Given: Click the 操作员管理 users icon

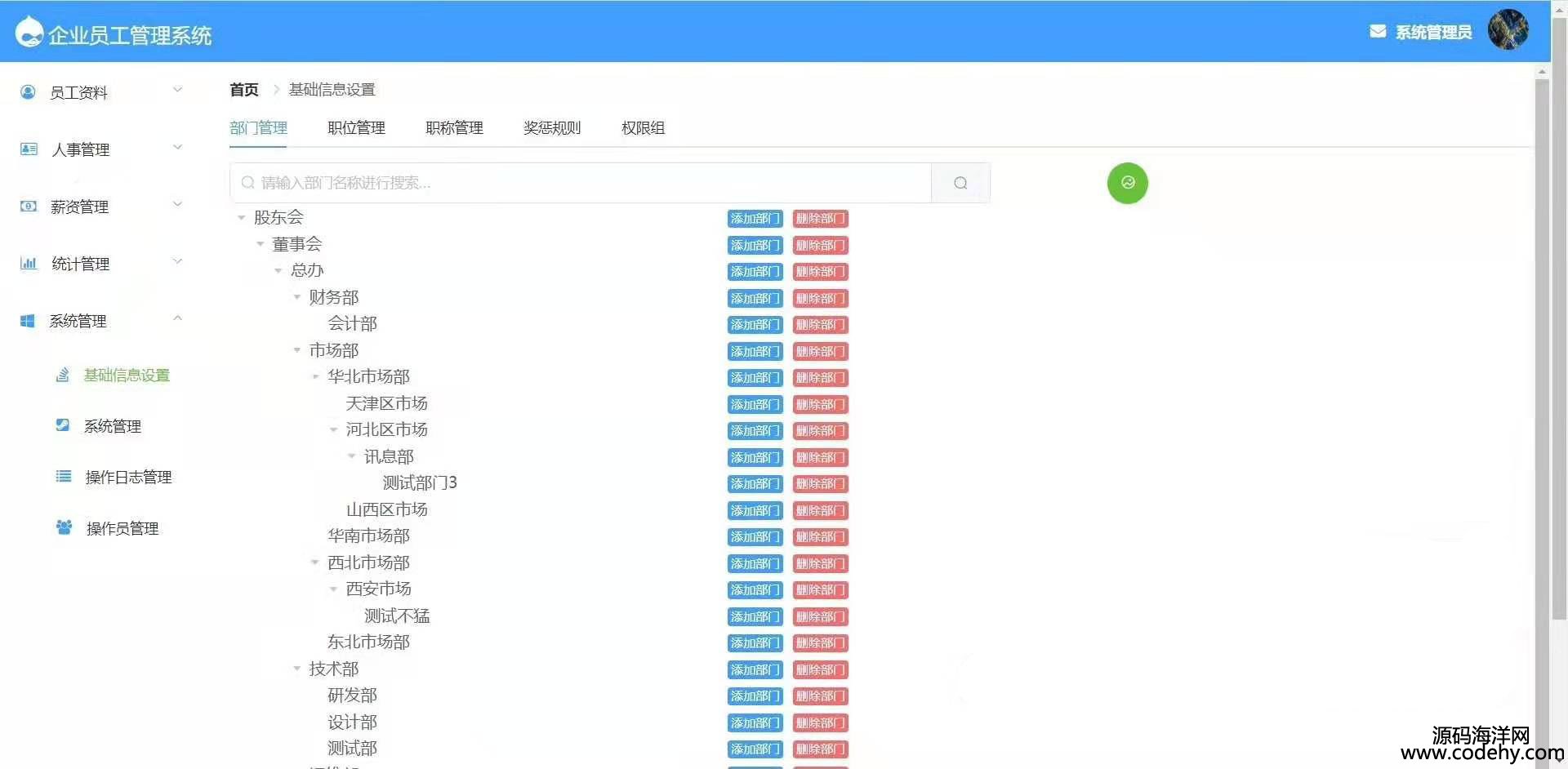Looking at the screenshot, I should click(64, 528).
